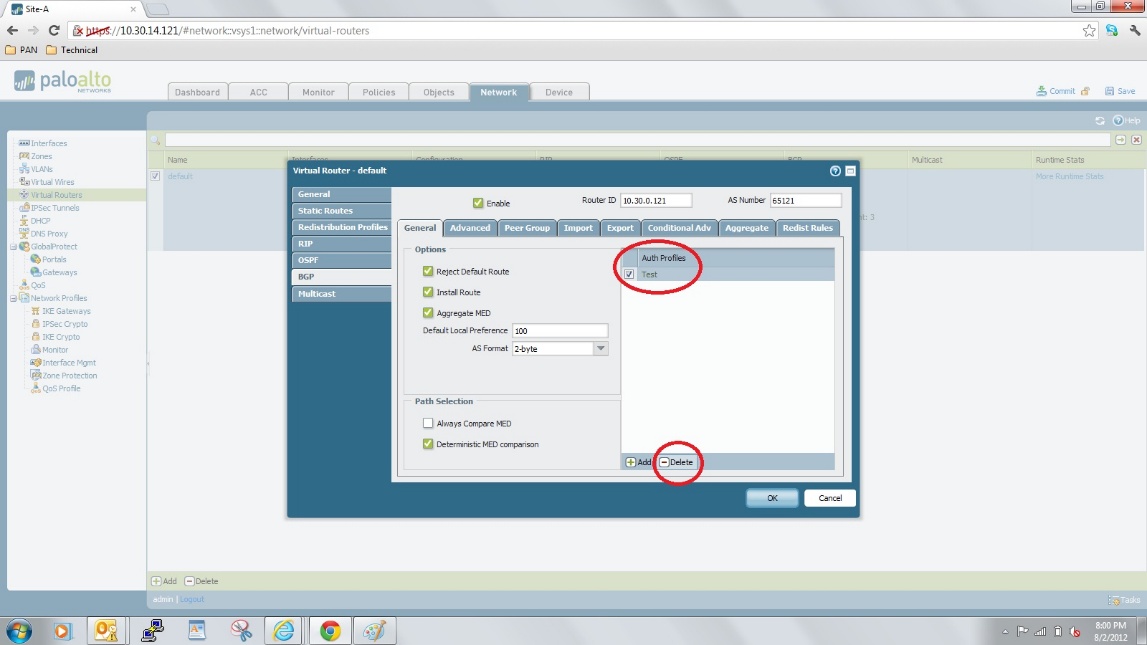Image resolution: width=1147 pixels, height=645 pixels.
Task: Open the Redist Rules tab
Action: click(808, 227)
